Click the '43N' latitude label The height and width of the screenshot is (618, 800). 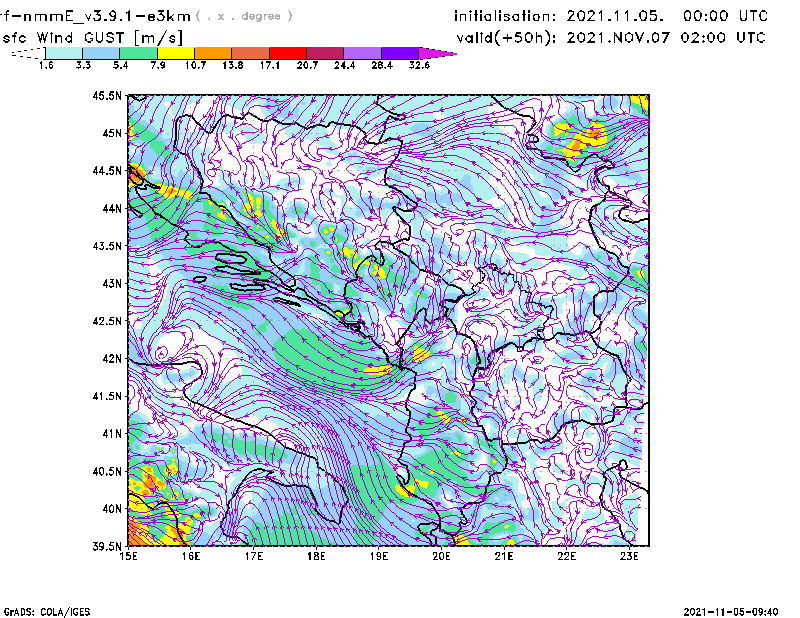tap(112, 283)
